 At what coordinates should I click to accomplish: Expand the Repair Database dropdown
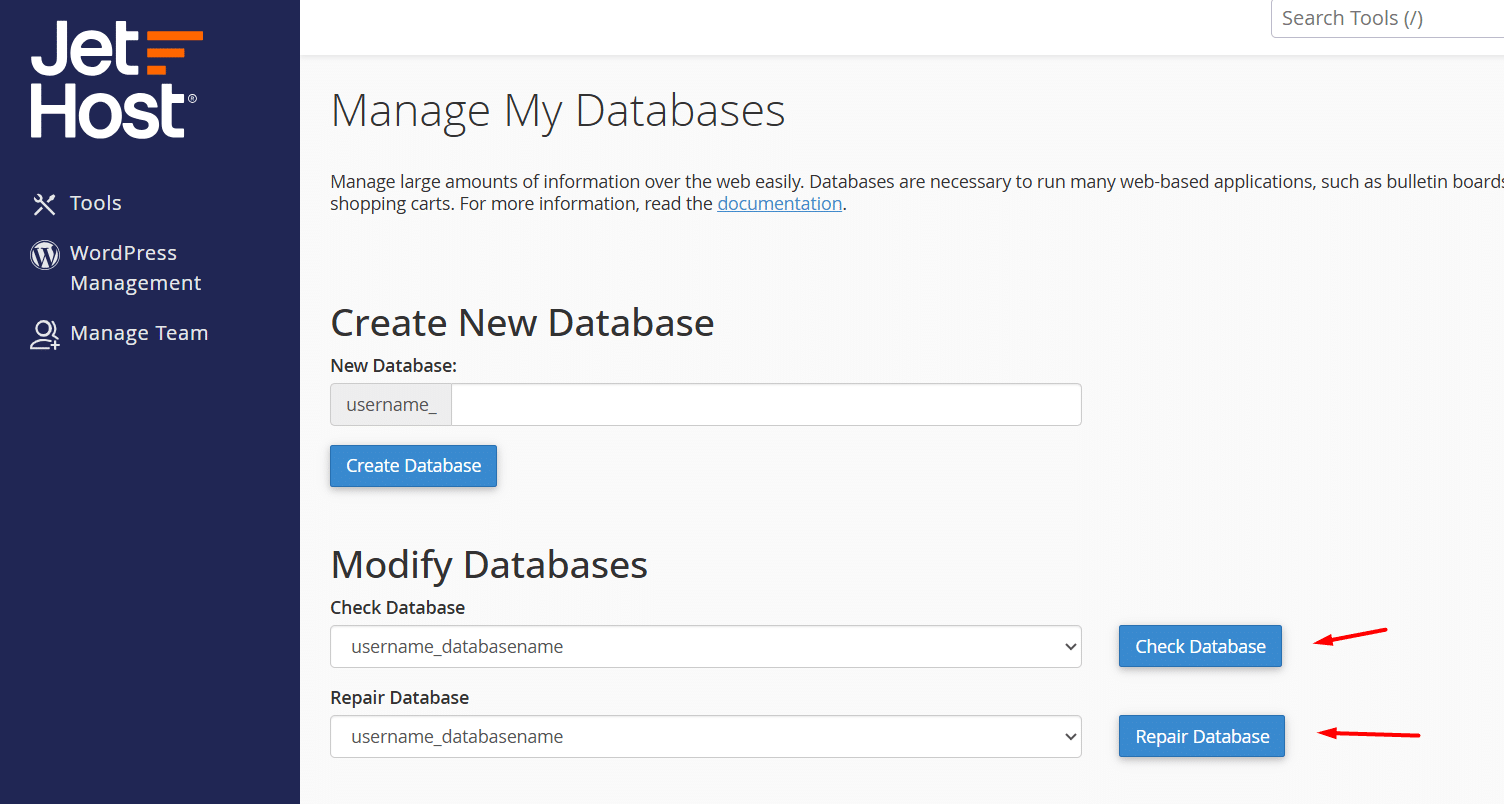click(x=706, y=737)
